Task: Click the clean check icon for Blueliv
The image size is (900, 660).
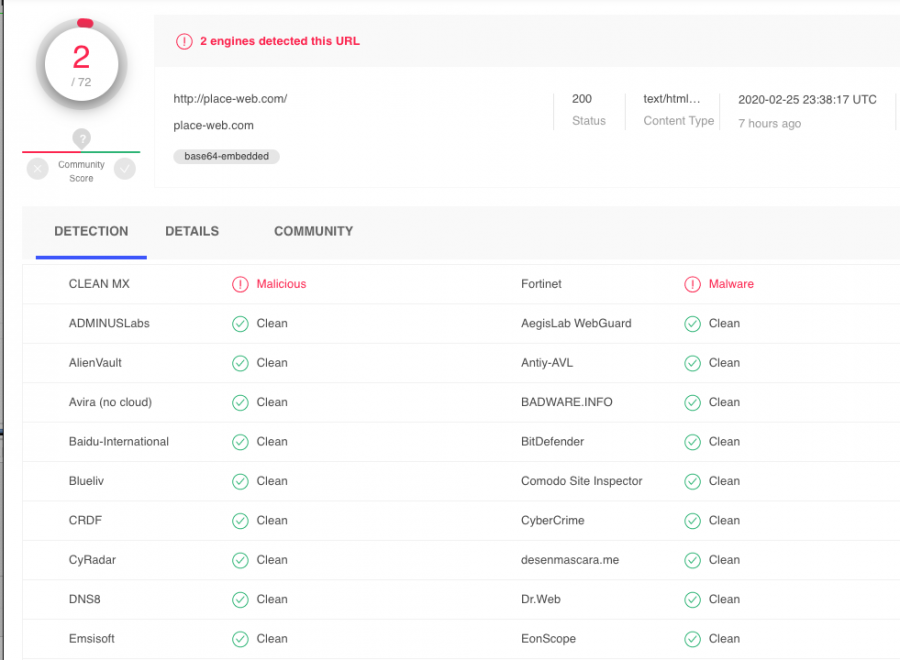Action: coord(240,482)
